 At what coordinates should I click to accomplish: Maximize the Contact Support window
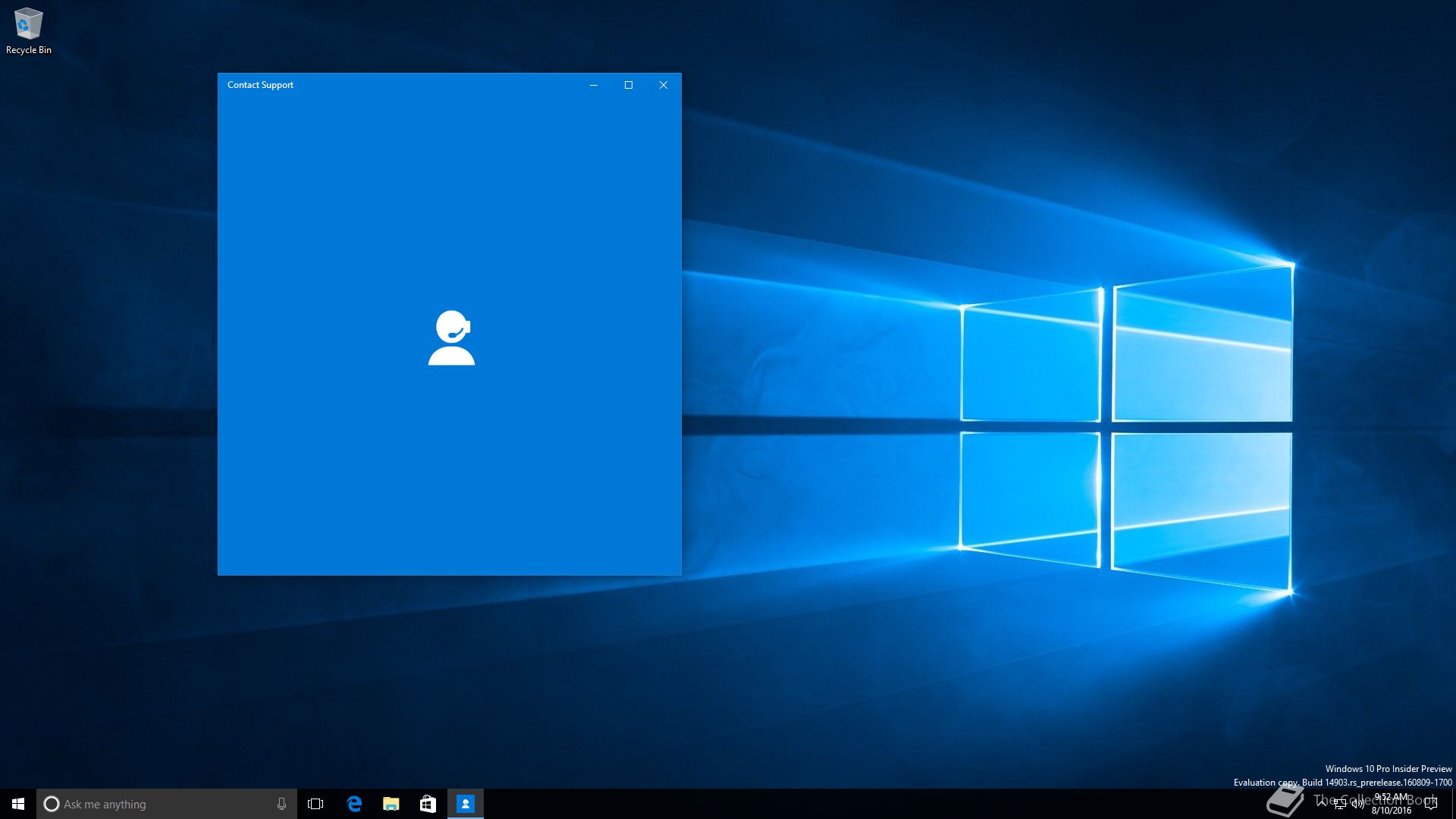pos(629,85)
